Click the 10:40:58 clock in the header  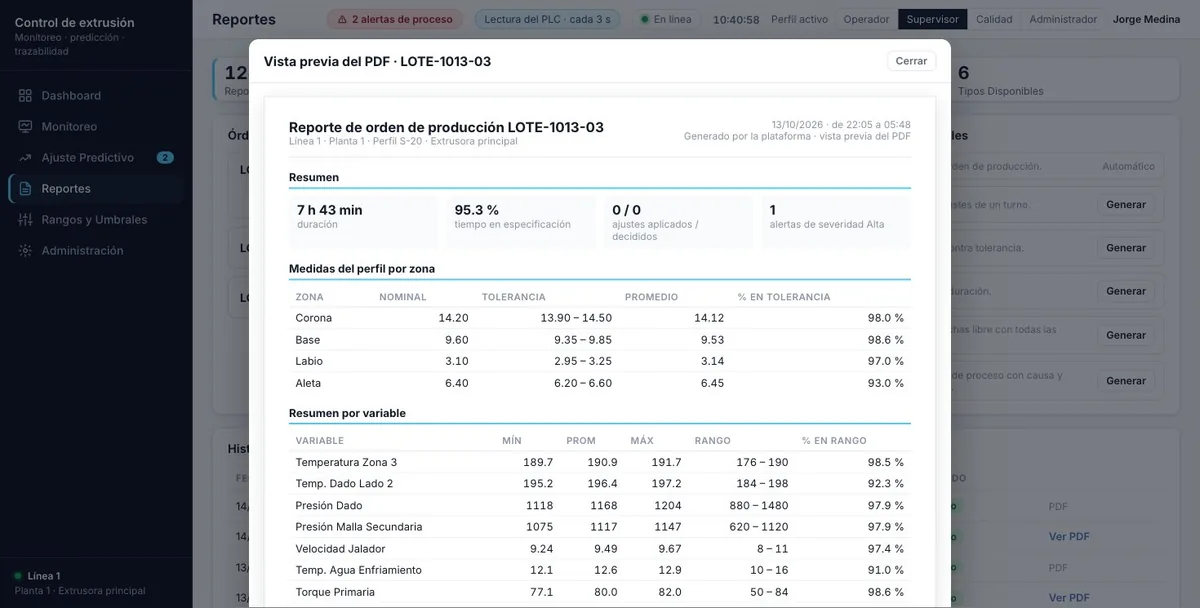[x=736, y=19]
